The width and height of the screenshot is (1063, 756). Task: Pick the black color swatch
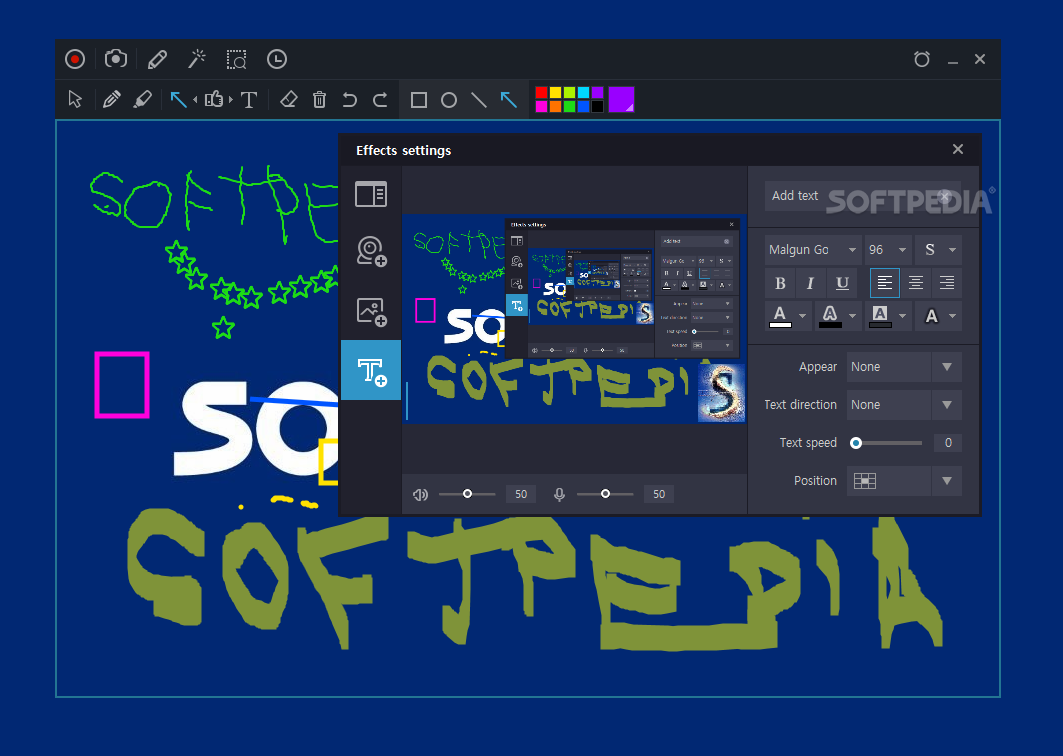point(597,106)
